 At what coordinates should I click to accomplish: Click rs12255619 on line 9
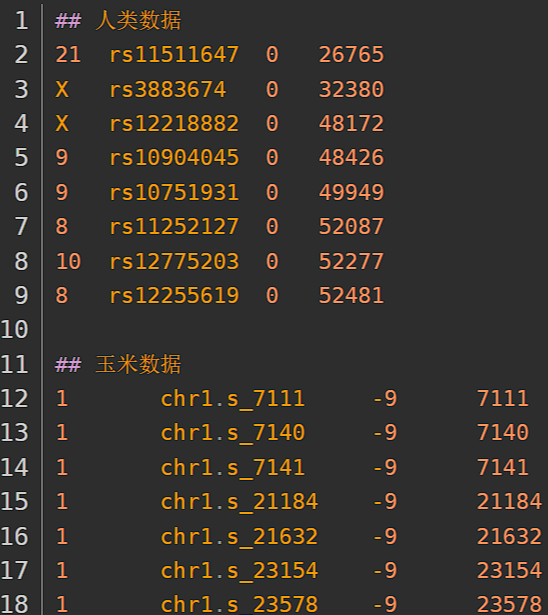[174, 295]
